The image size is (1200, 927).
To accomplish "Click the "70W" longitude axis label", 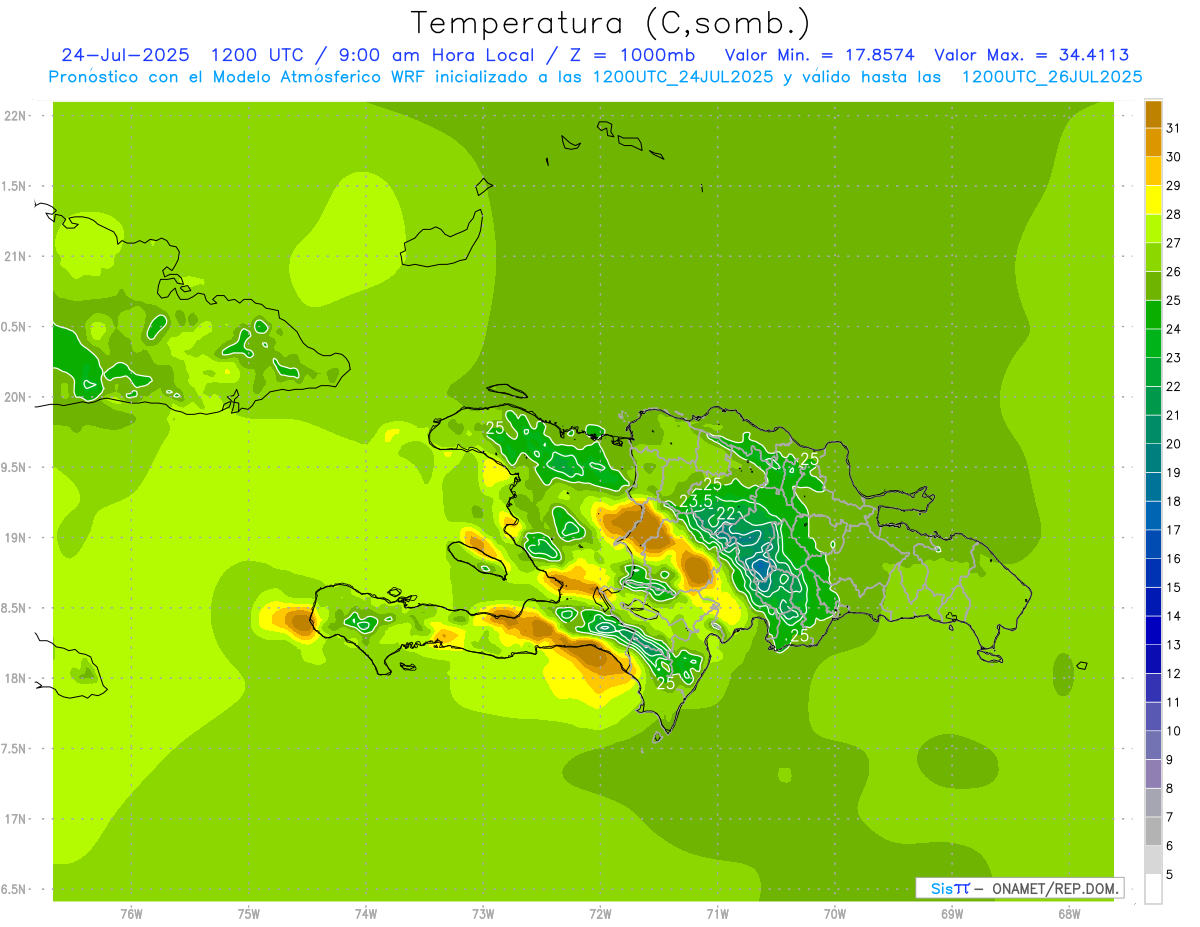I will 835,913.
